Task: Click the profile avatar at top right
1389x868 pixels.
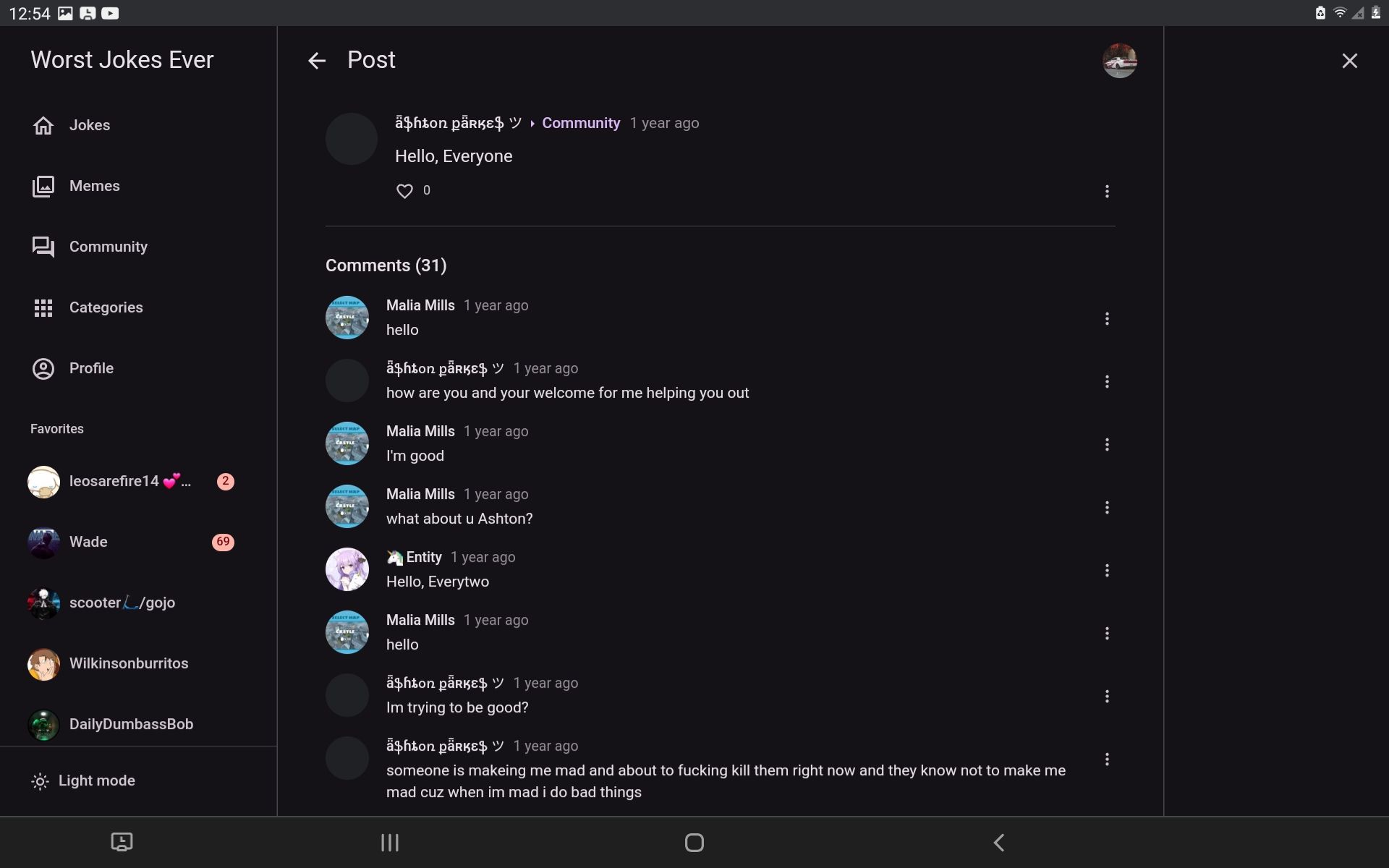Action: tap(1119, 61)
